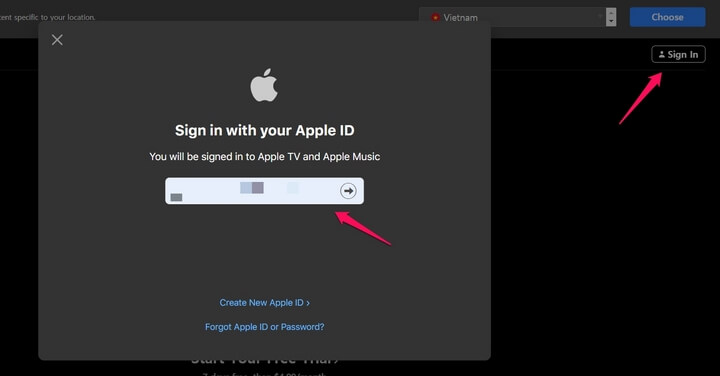
Task: Click the blue Choose button
Action: (x=667, y=17)
